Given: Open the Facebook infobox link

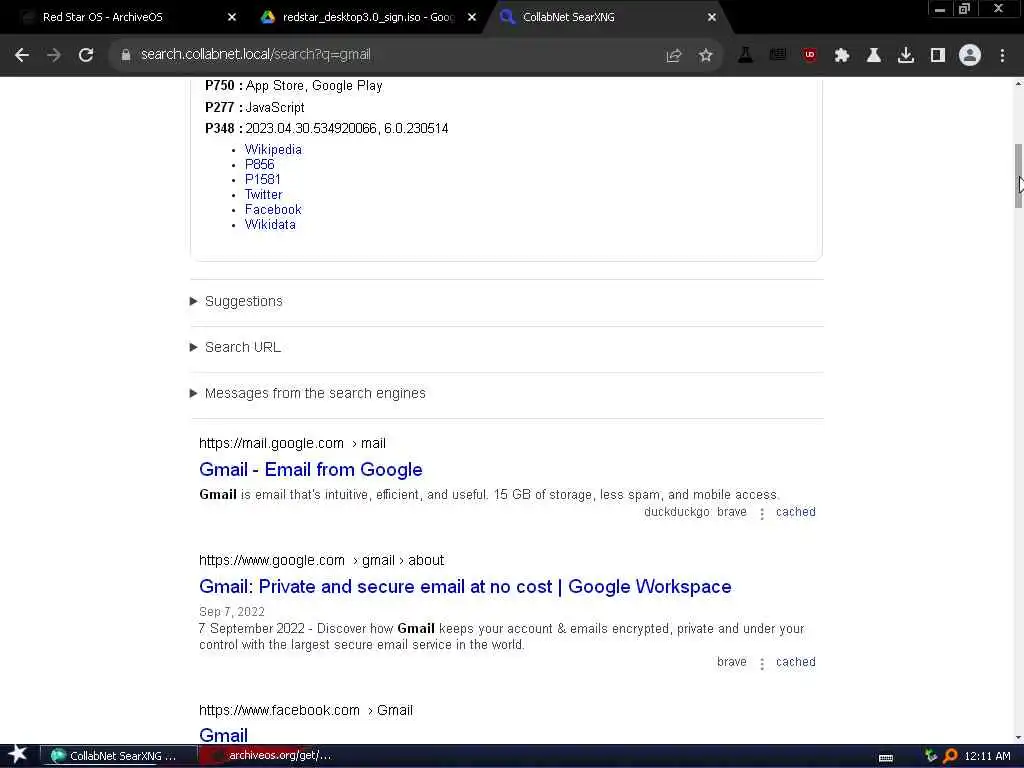Looking at the screenshot, I should tap(273, 210).
